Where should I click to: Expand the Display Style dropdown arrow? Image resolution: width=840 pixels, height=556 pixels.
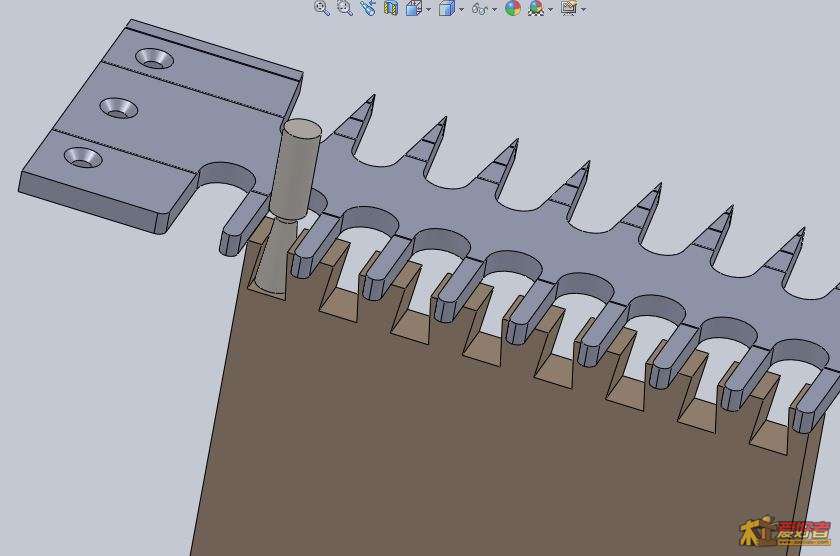coord(461,9)
